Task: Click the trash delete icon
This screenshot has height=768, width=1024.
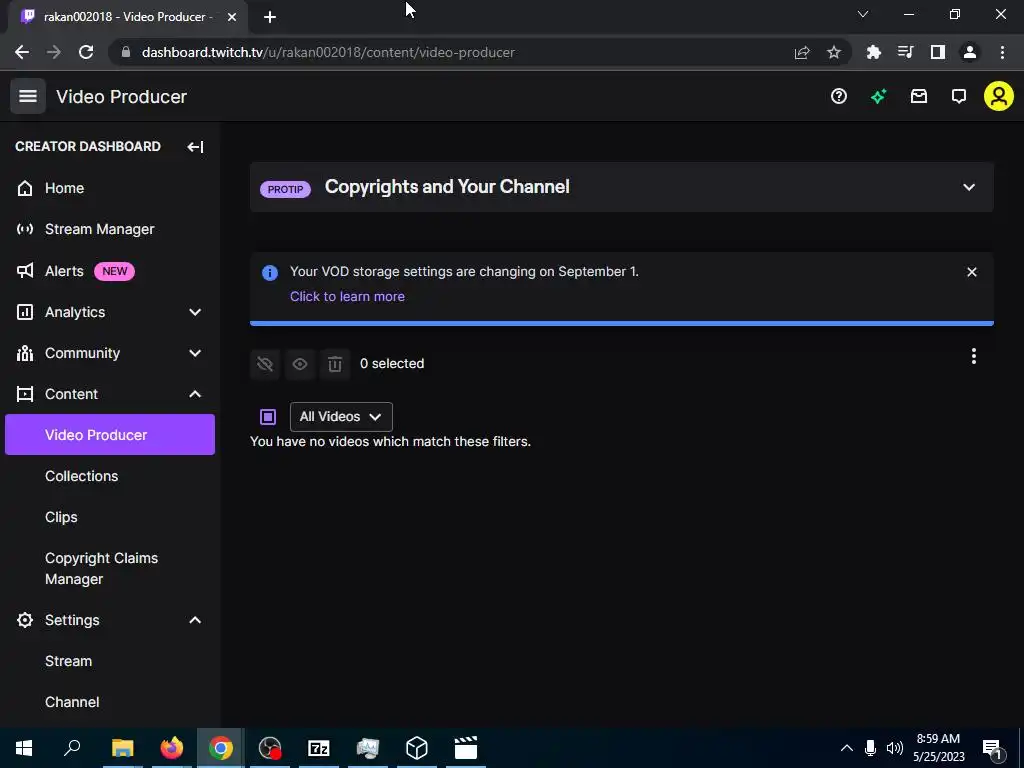Action: (x=335, y=364)
